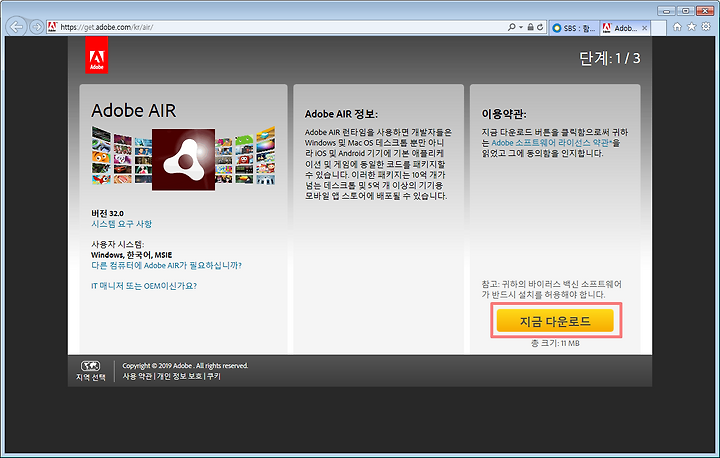This screenshot has height=458, width=720.
Task: Open the Tools gear icon
Action: [x=706, y=27]
